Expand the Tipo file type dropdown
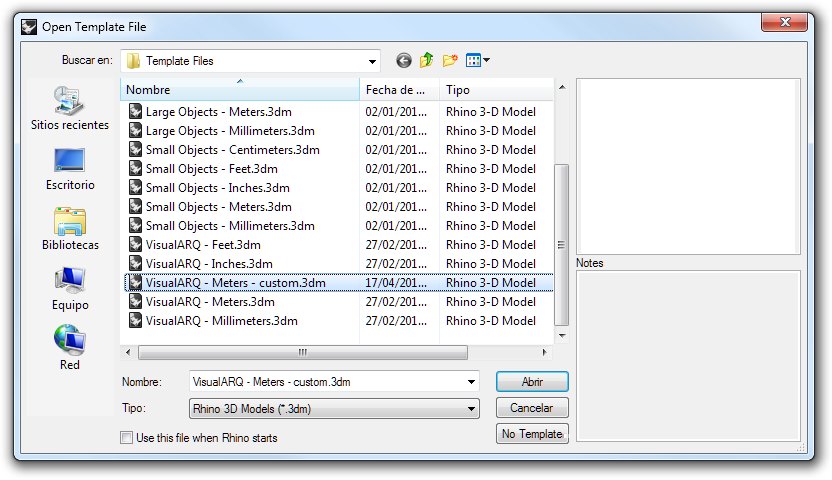This screenshot has height=480, width=832. 471,409
